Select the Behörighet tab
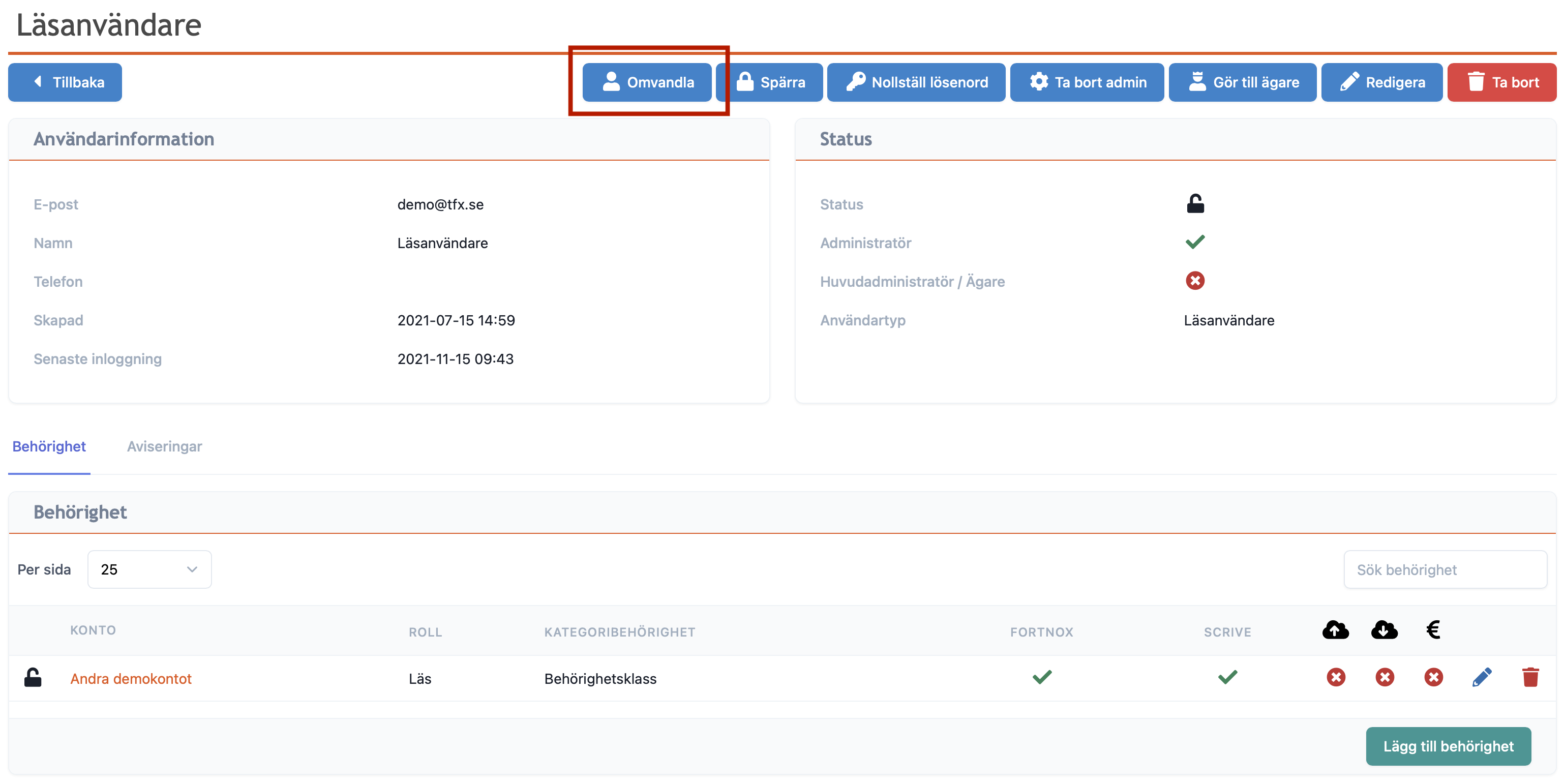The width and height of the screenshot is (1564, 784). pyautogui.click(x=49, y=446)
